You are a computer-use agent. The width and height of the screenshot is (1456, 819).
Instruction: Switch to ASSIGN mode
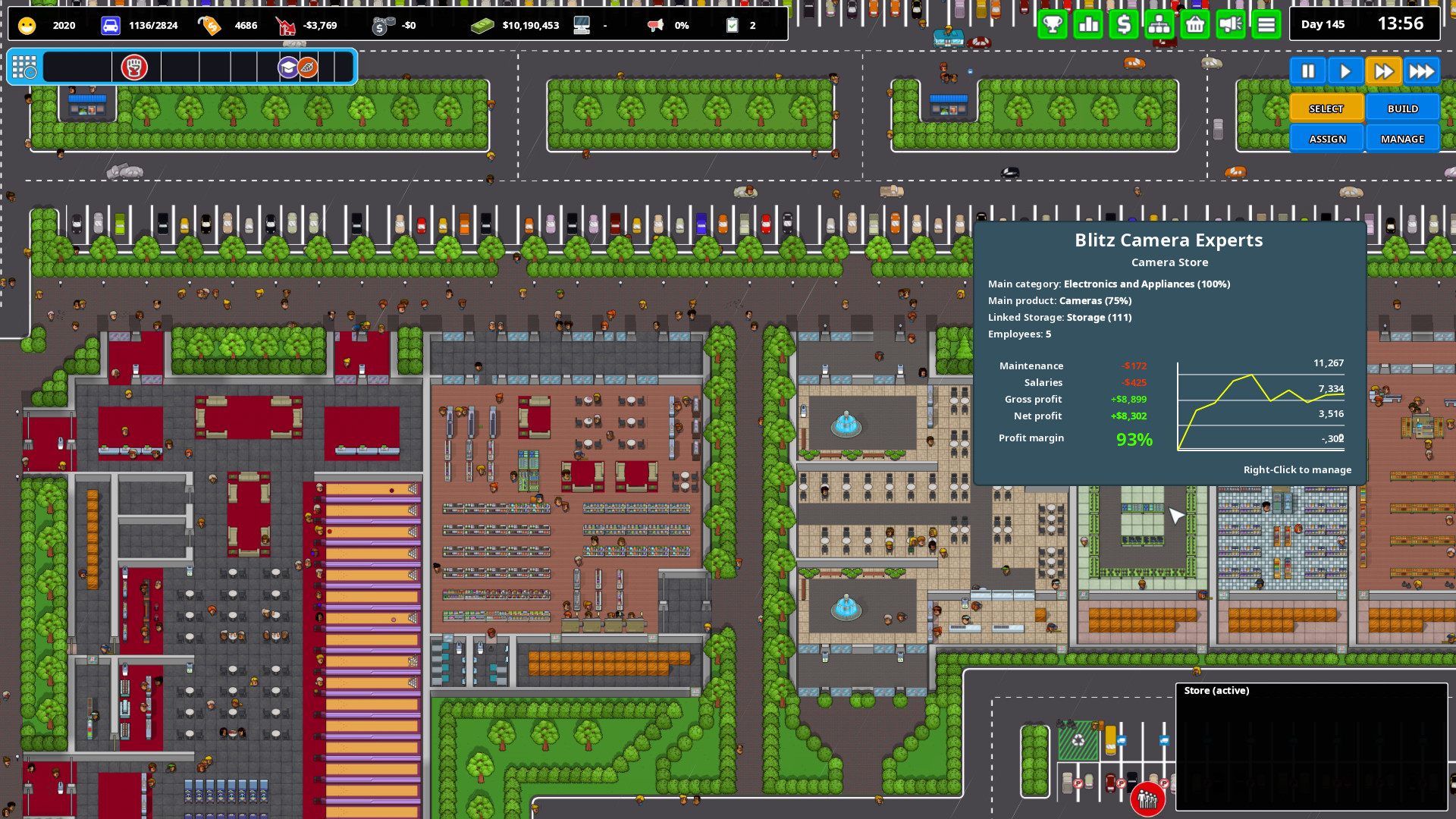(1326, 138)
